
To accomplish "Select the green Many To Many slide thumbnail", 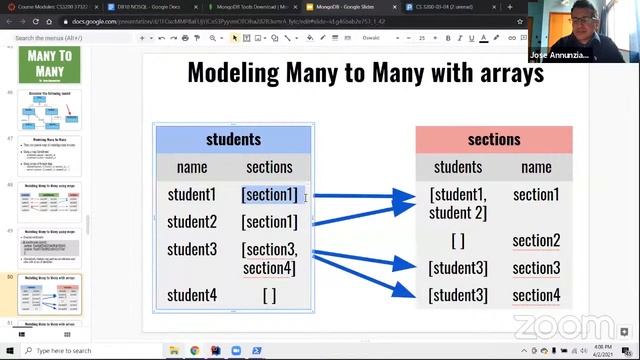I will [49, 64].
